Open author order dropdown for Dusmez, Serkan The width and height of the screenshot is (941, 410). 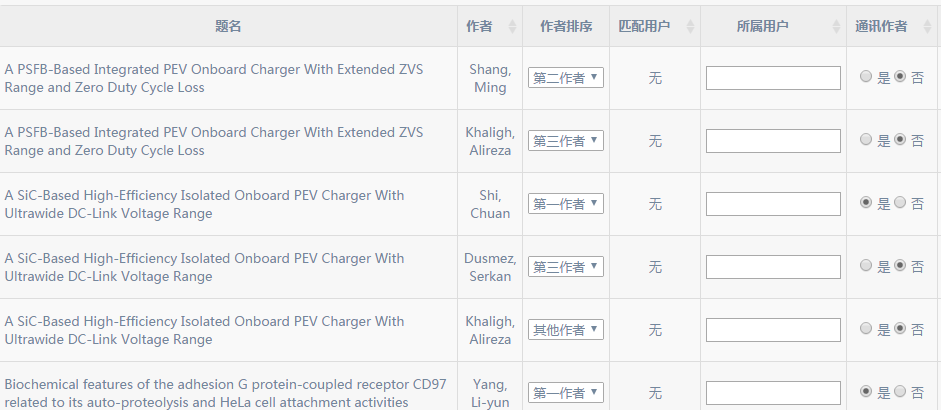click(565, 267)
